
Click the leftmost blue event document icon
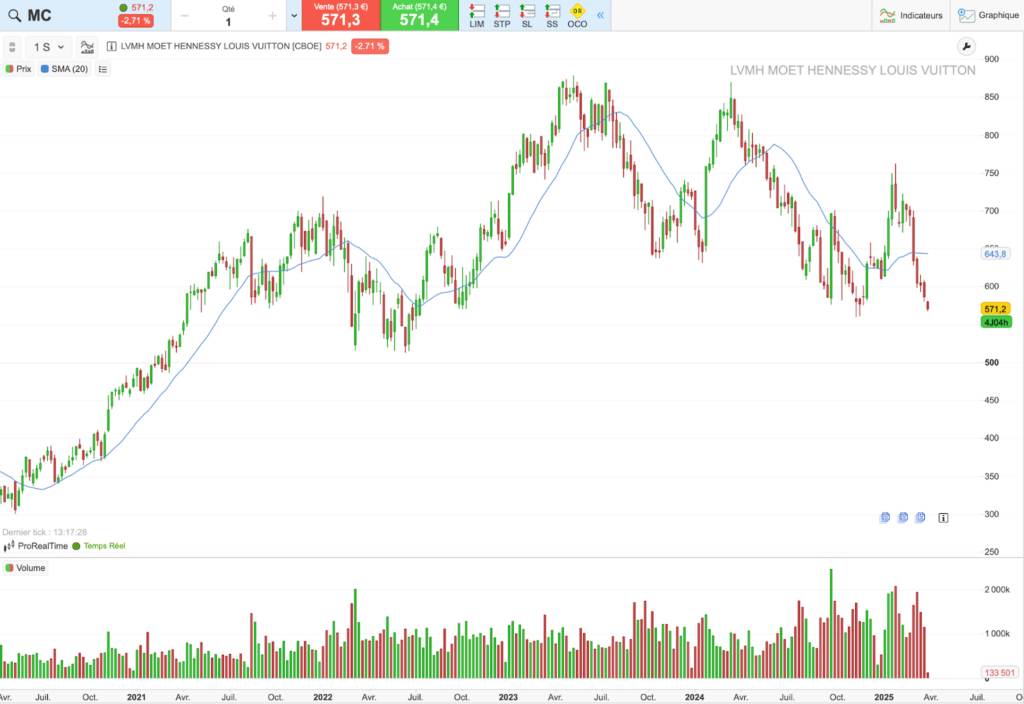tap(885, 517)
